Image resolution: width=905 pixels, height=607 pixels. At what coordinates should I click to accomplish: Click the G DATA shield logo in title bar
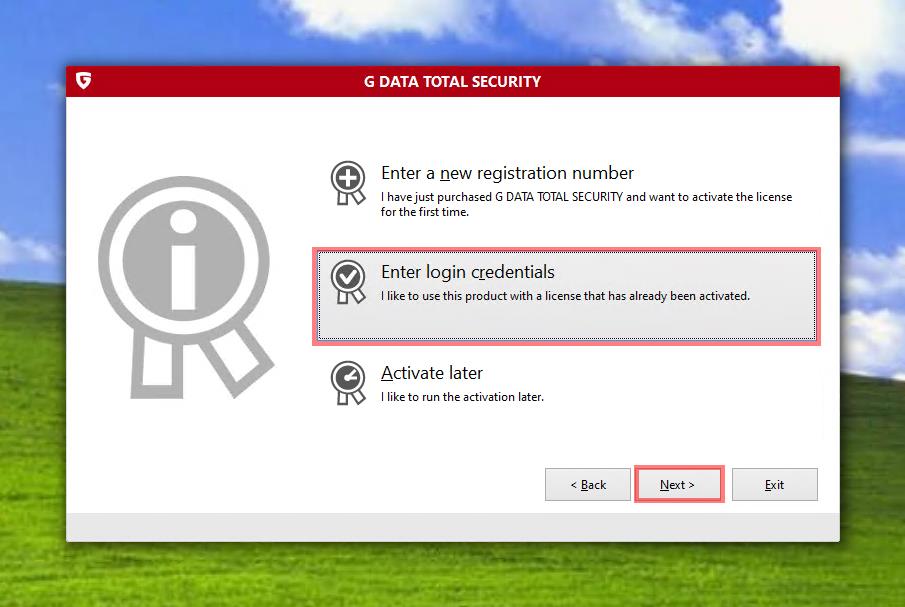[x=84, y=81]
